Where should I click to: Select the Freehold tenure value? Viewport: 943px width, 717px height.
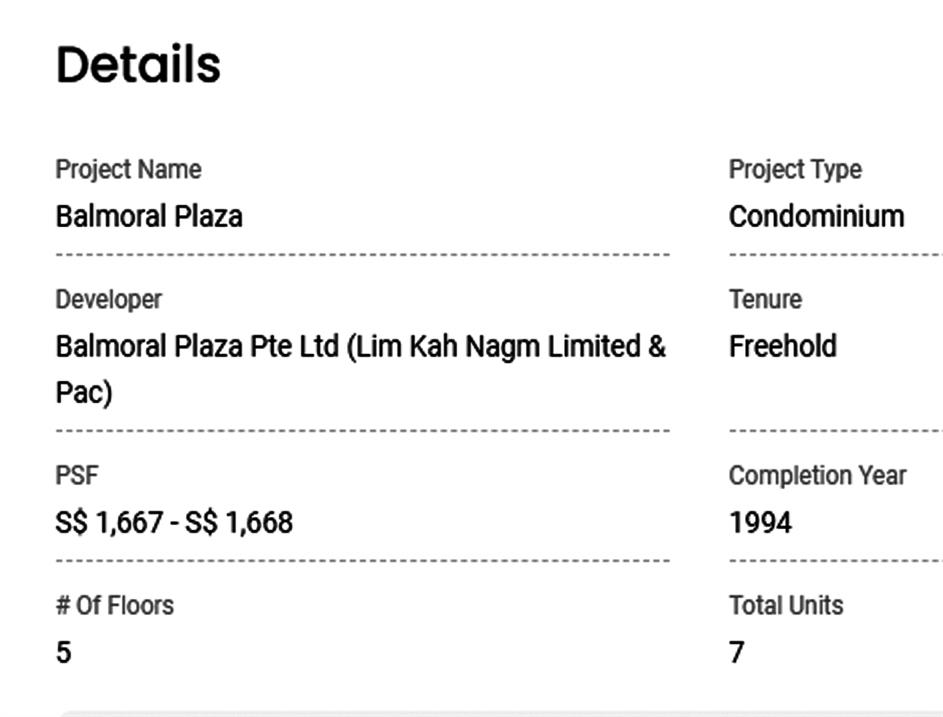pos(783,347)
